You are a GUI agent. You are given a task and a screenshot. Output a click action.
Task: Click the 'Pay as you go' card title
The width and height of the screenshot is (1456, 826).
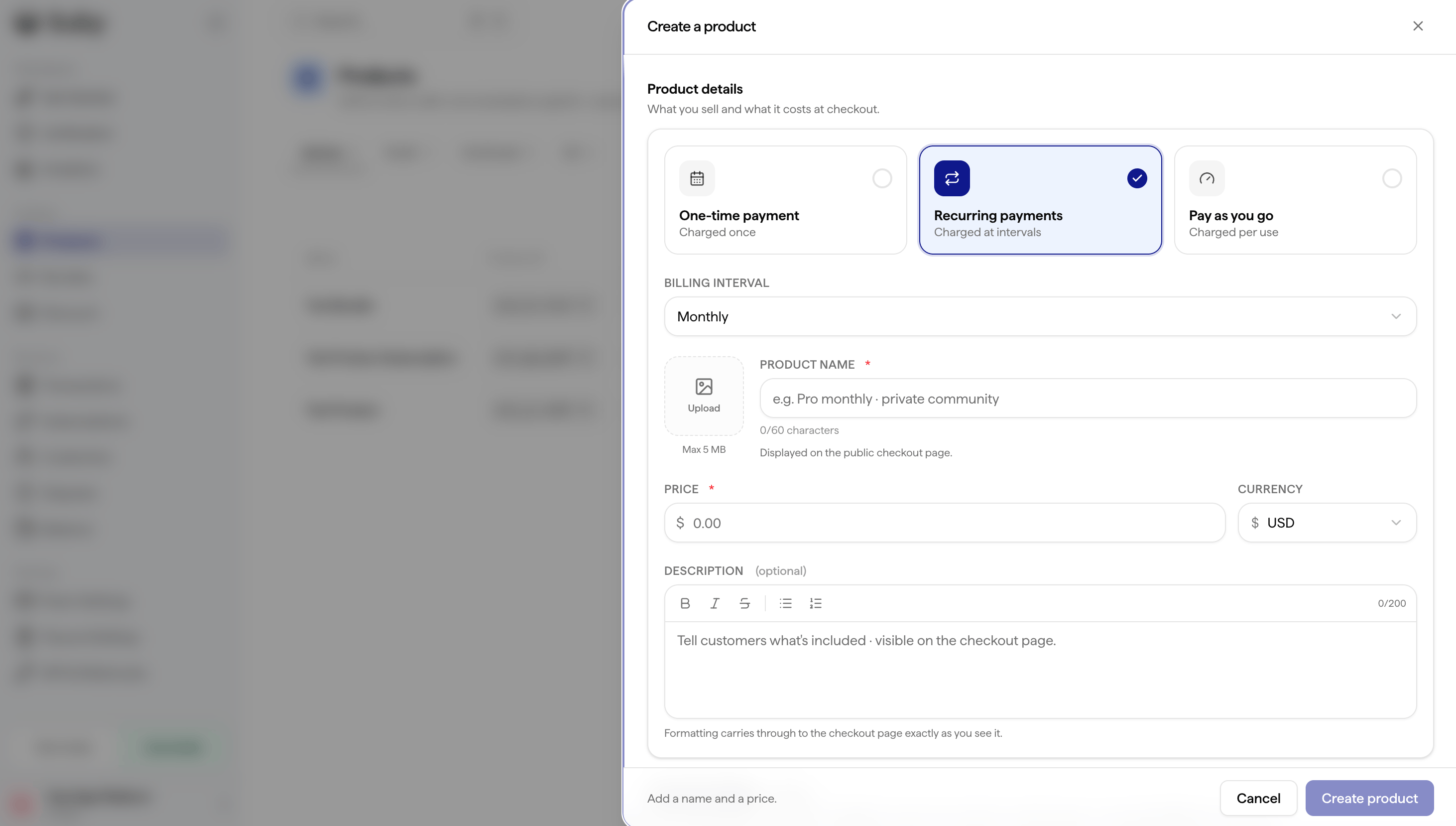point(1231,216)
